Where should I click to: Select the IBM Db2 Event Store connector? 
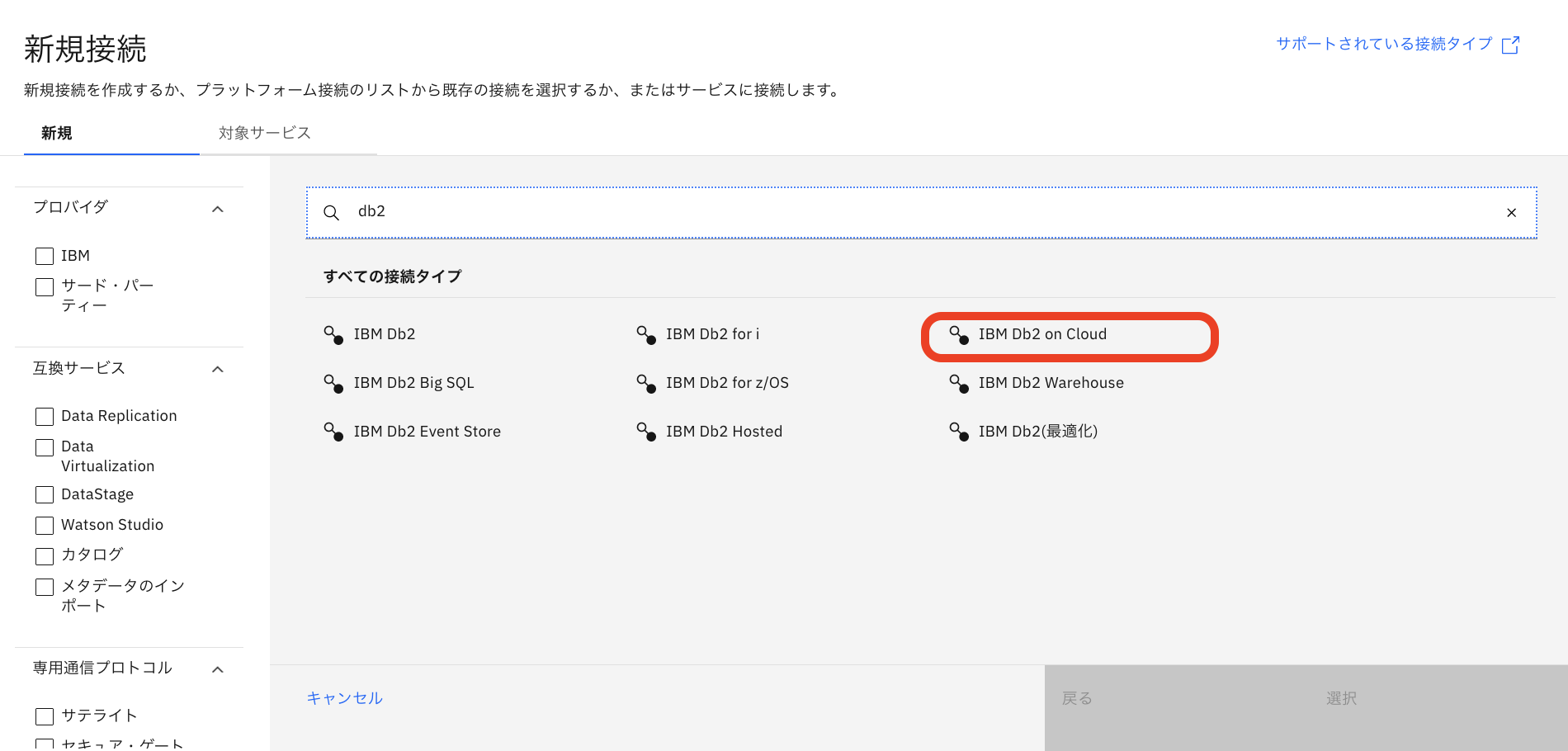(427, 431)
